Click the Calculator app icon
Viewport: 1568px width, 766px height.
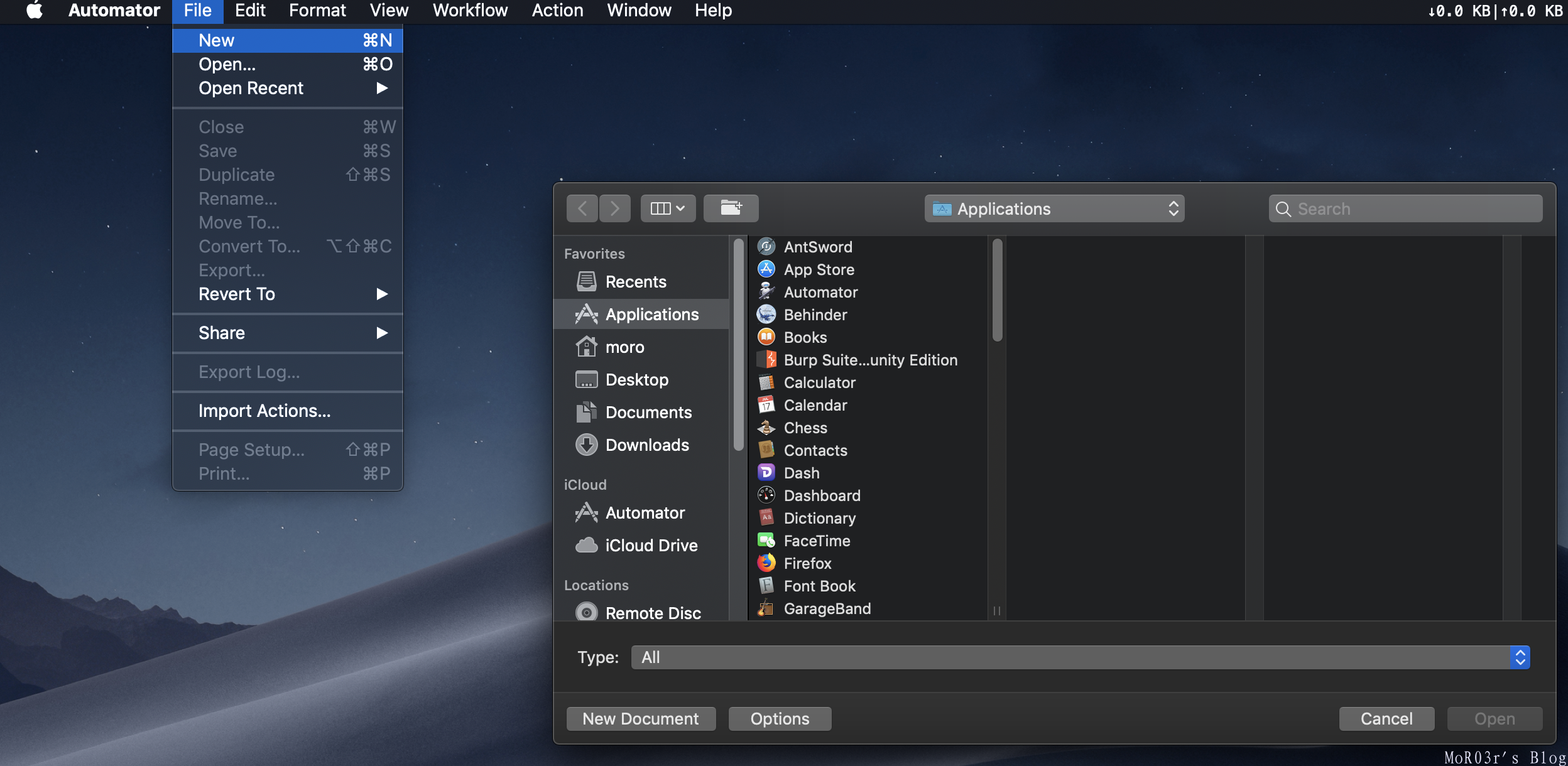tap(766, 382)
